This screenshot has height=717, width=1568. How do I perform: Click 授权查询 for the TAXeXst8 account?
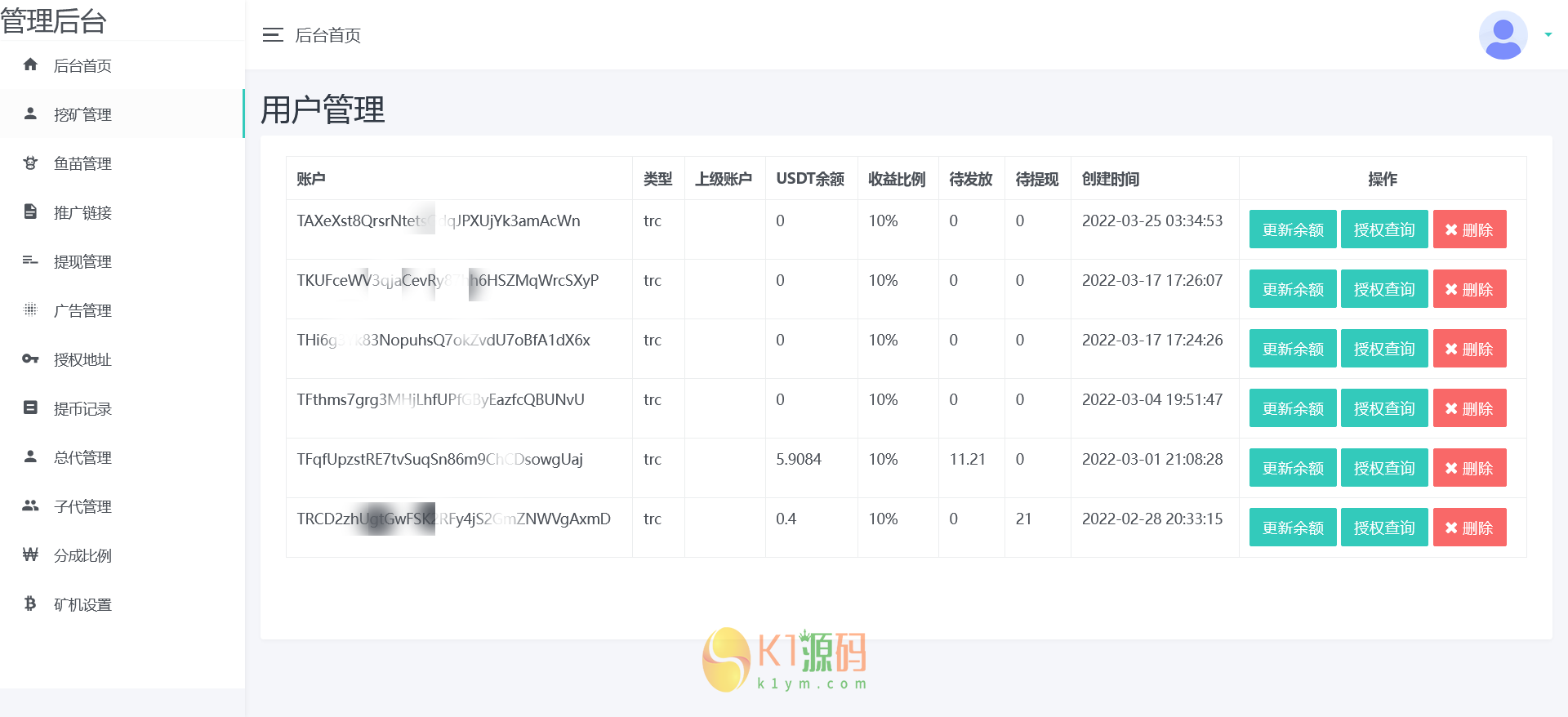(1384, 229)
